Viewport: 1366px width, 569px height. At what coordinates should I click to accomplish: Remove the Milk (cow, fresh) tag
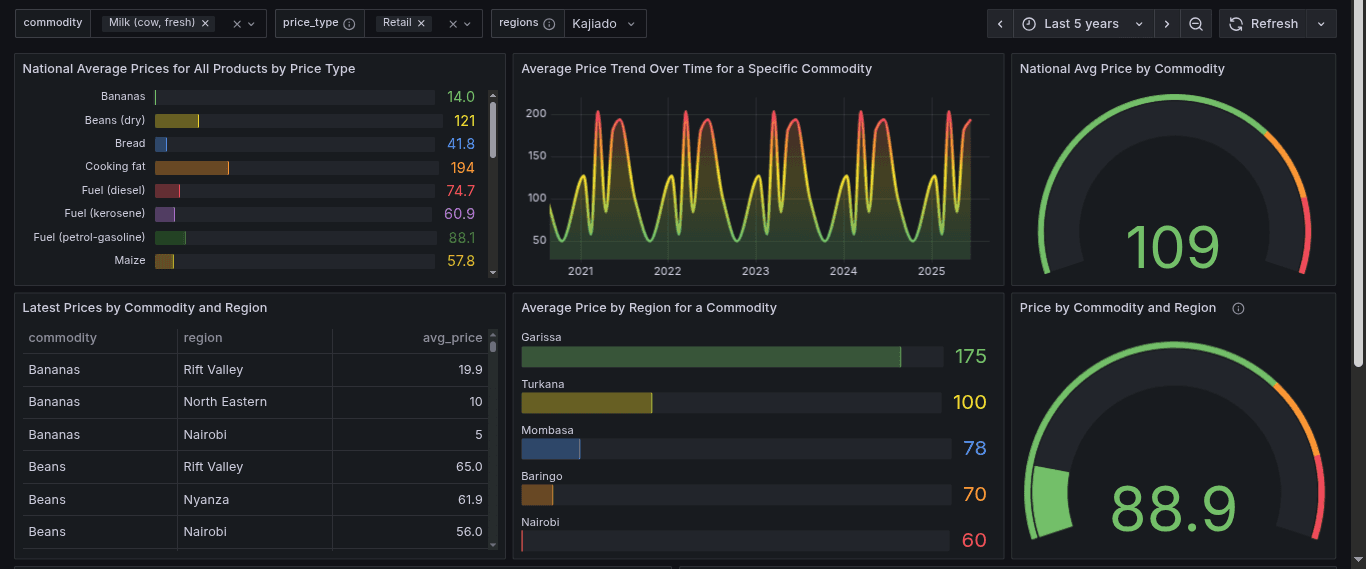tap(205, 23)
